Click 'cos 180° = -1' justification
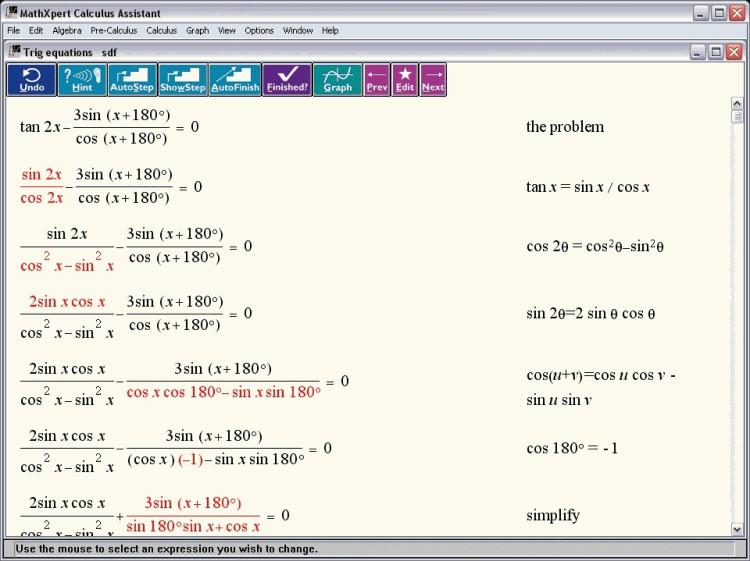 coord(572,449)
